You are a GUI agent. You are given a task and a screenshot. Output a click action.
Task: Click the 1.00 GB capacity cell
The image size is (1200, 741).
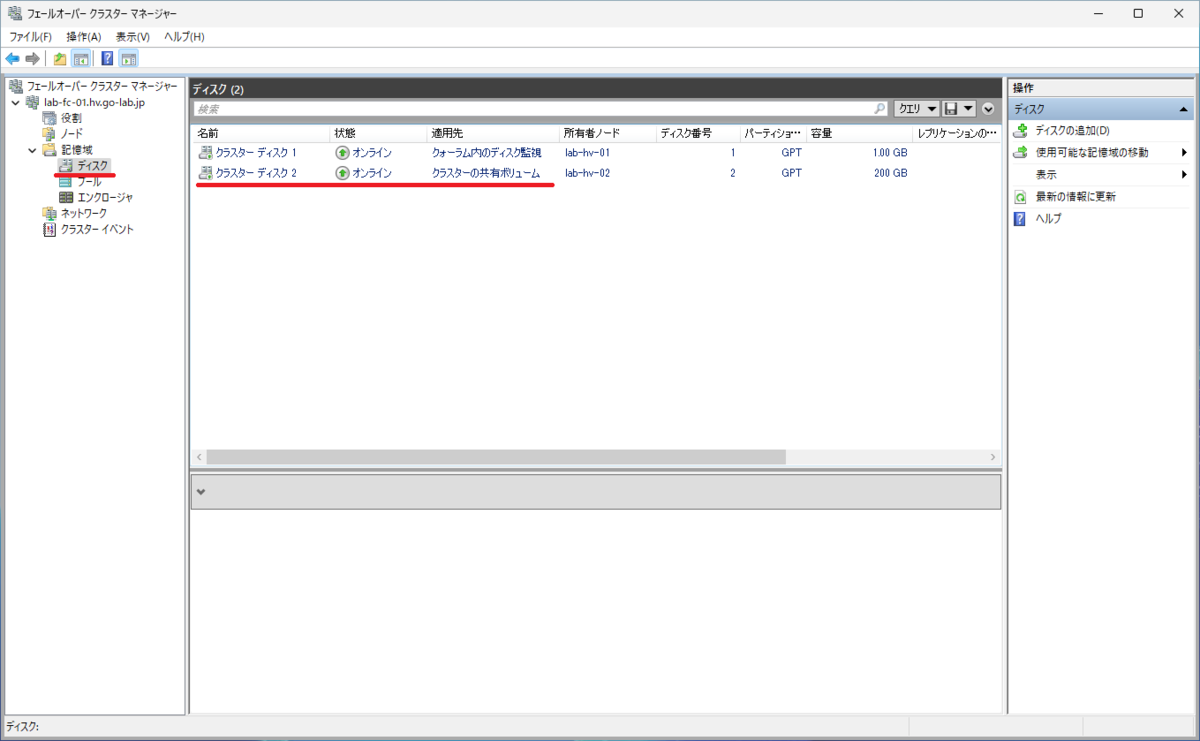coord(889,153)
